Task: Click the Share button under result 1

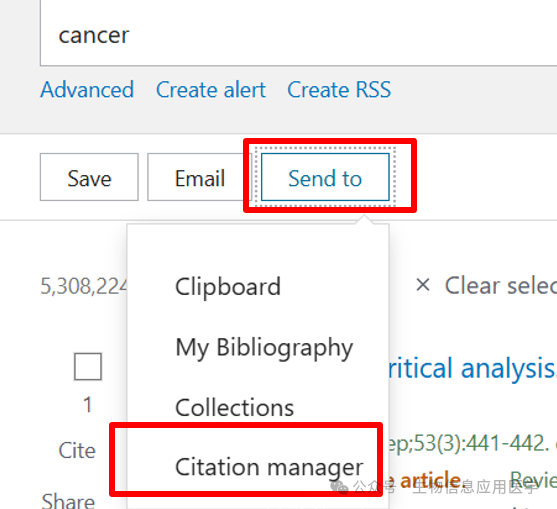Action: coord(68,500)
